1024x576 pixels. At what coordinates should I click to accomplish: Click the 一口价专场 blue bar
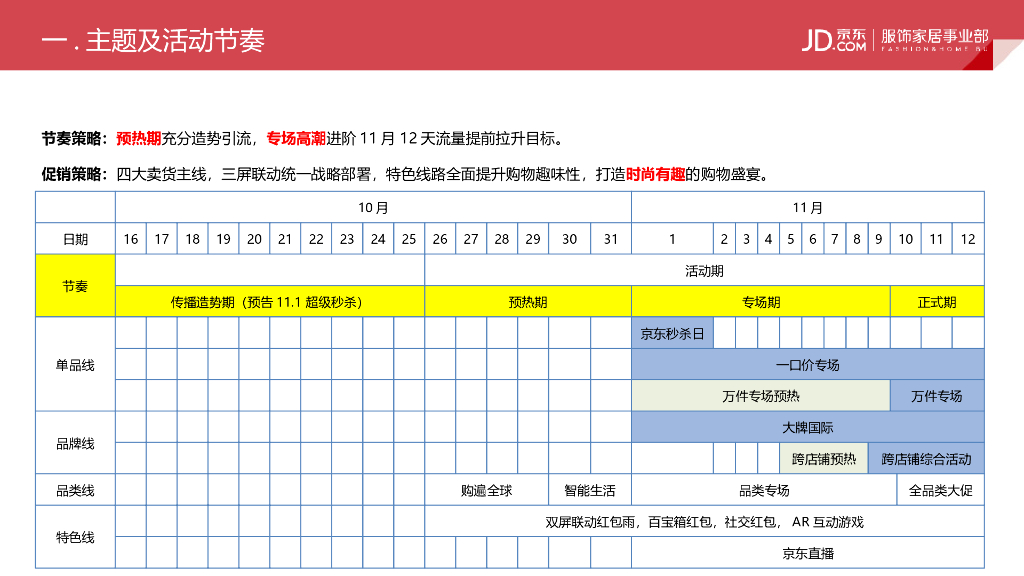click(808, 365)
